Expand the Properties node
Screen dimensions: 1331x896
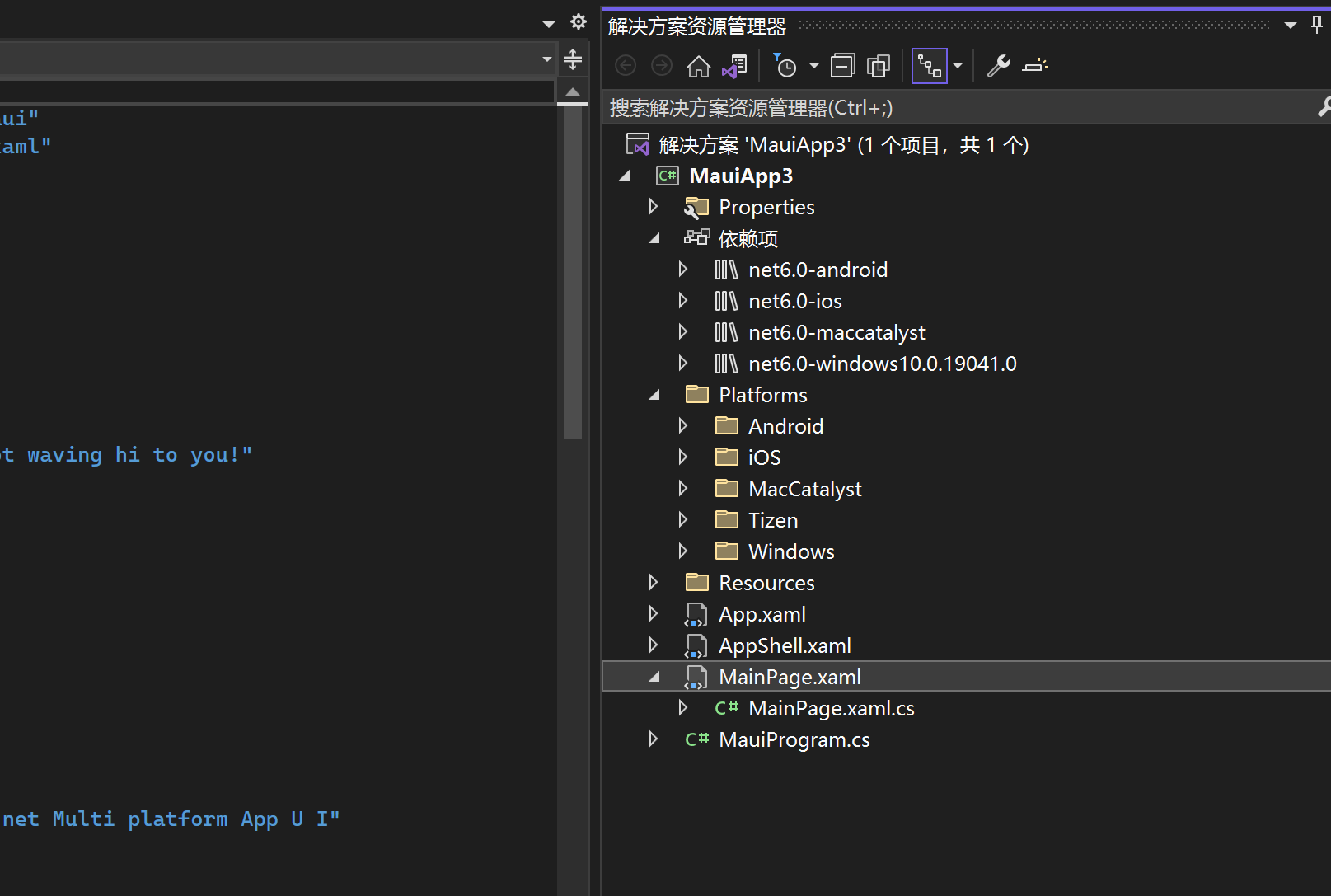tap(654, 206)
